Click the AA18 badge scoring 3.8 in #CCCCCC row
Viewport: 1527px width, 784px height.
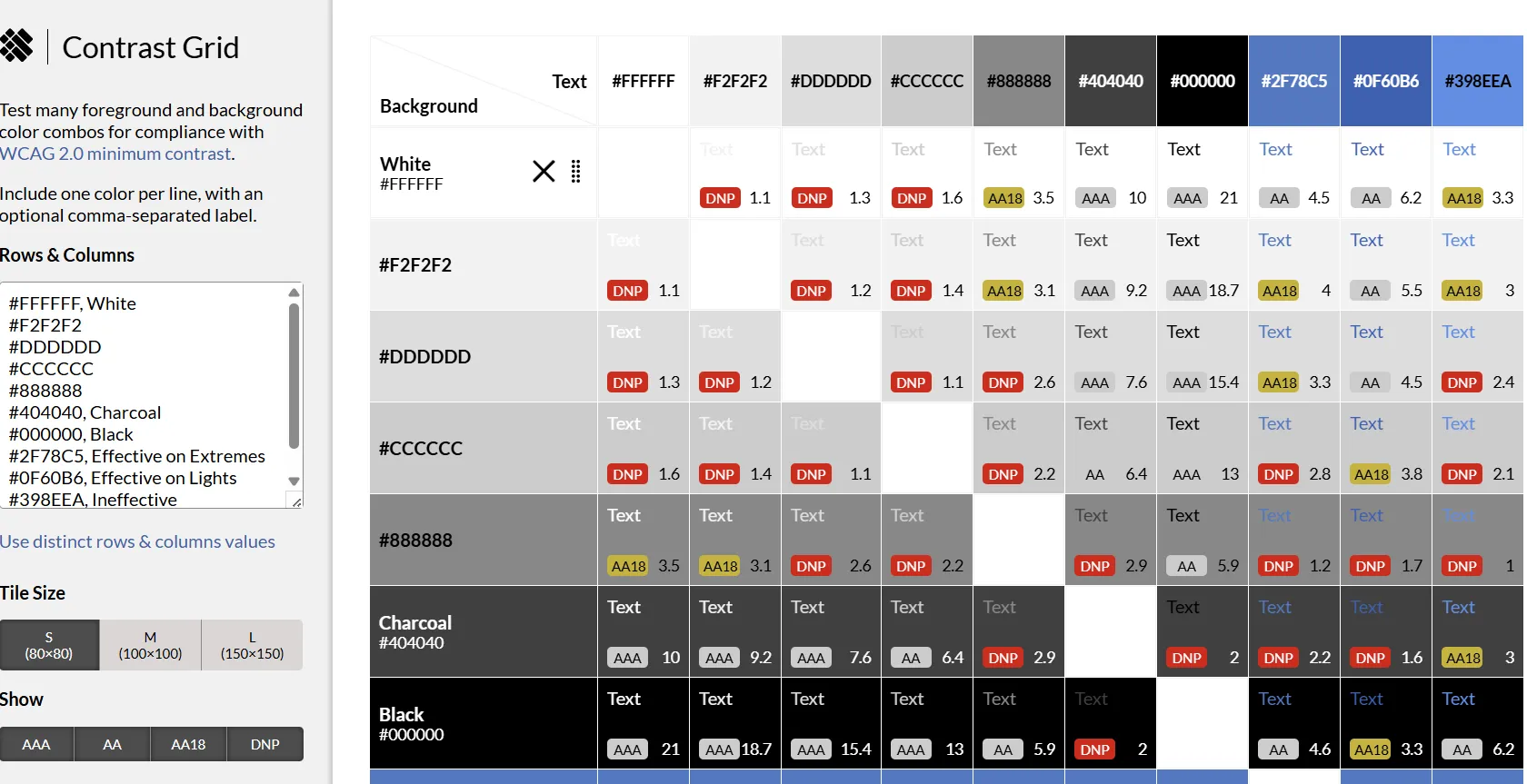coord(1371,474)
